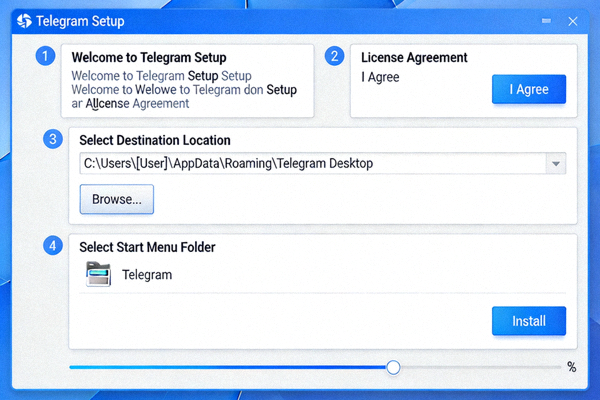Start installation with the Install button
The image size is (600, 400).
point(529,321)
